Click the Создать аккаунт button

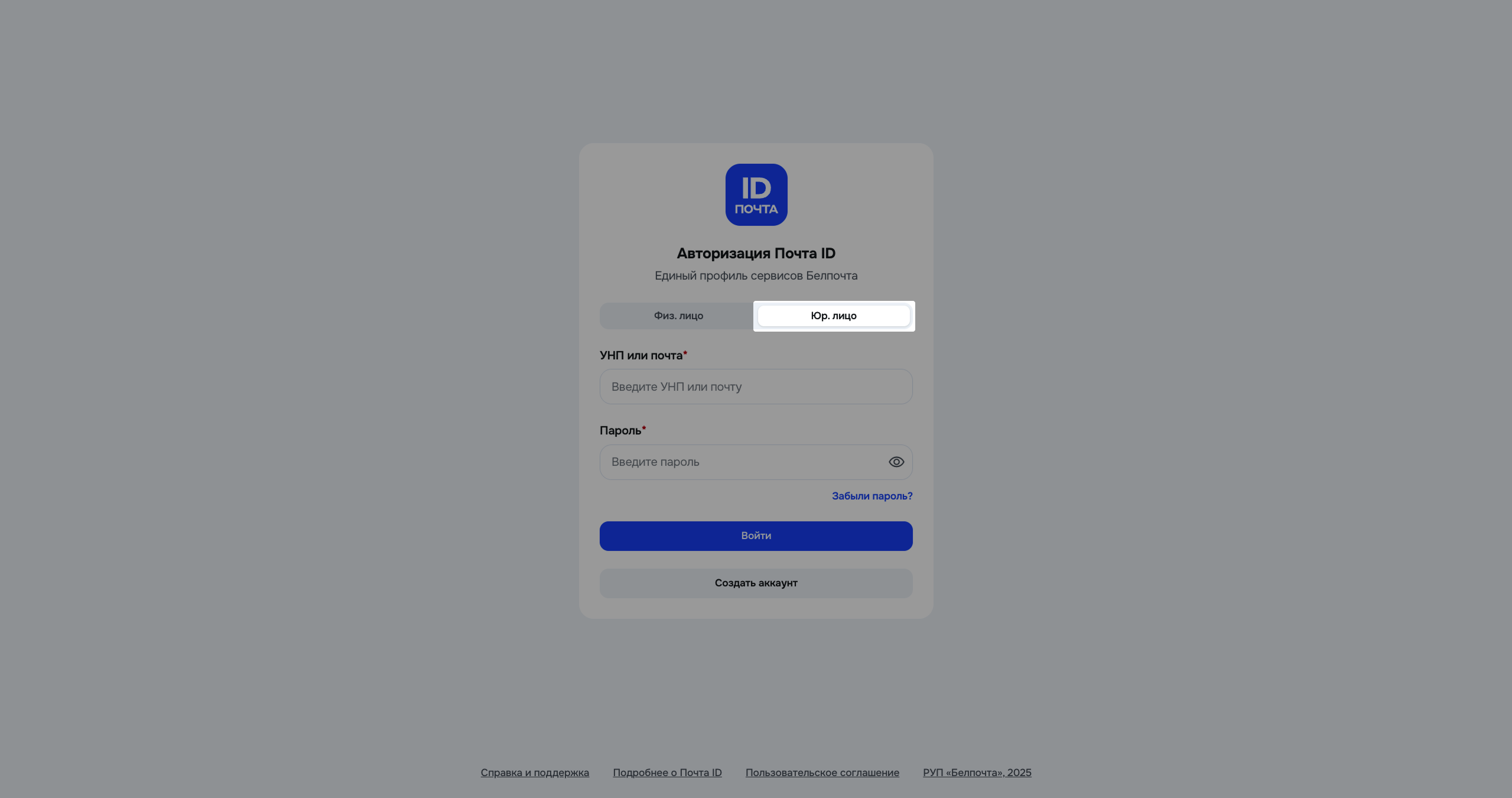click(756, 583)
